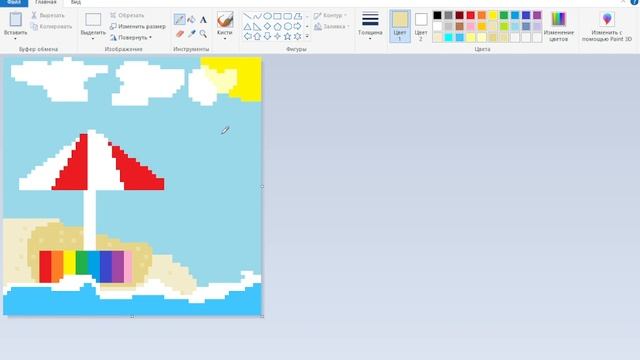The height and width of the screenshot is (360, 640).
Task: Click Resize (Изменить размер) button
Action: click(x=138, y=27)
